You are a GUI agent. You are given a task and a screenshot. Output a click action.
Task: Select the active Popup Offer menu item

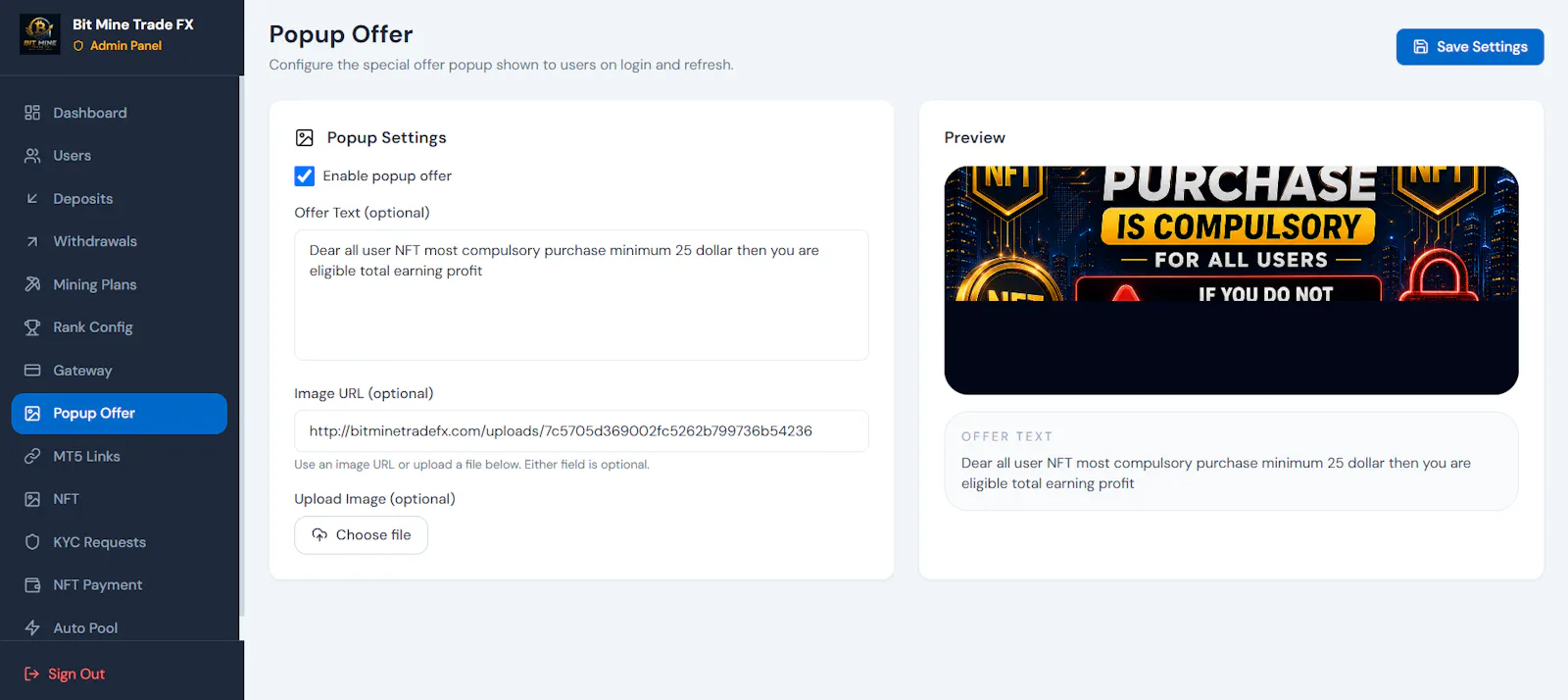pos(120,414)
